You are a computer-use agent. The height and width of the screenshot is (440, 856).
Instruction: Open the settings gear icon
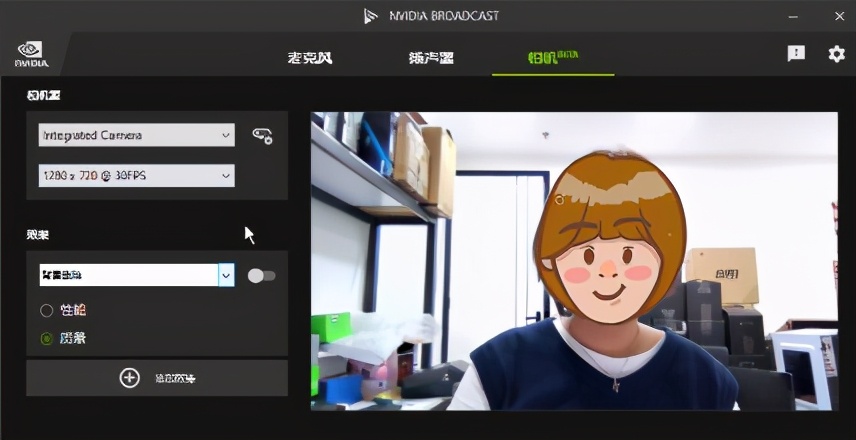pos(836,54)
